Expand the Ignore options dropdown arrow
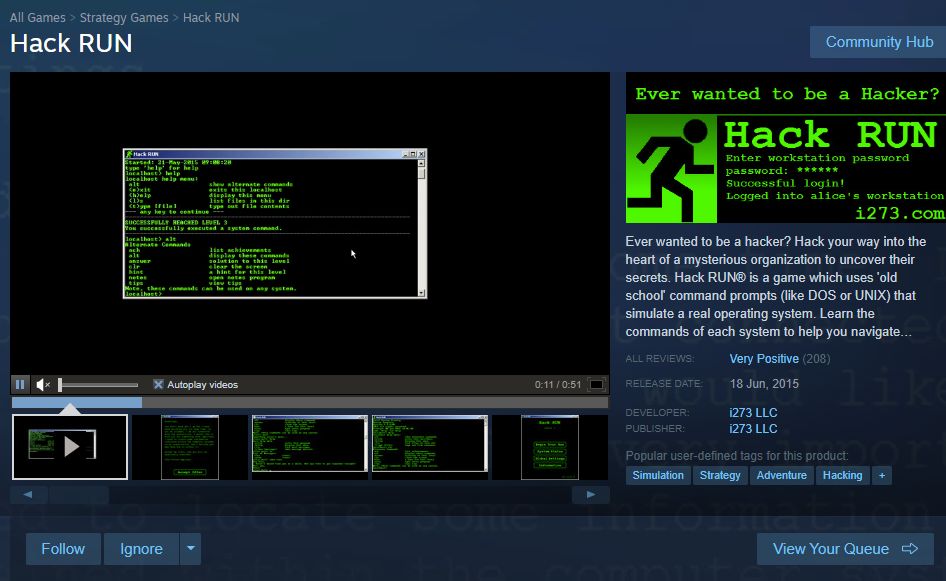Screen dimensions: 946x581 (190, 549)
